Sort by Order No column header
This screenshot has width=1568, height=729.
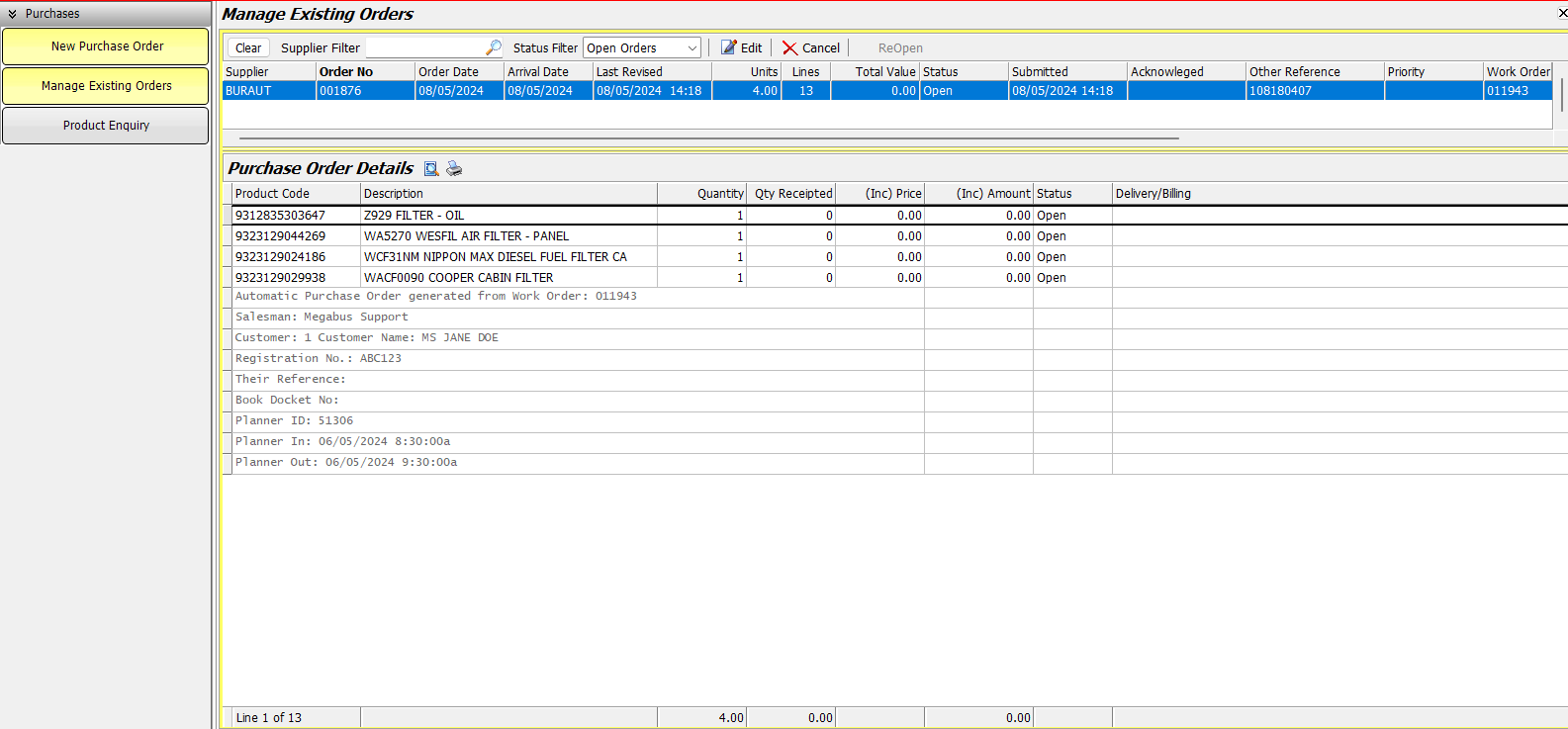point(365,71)
